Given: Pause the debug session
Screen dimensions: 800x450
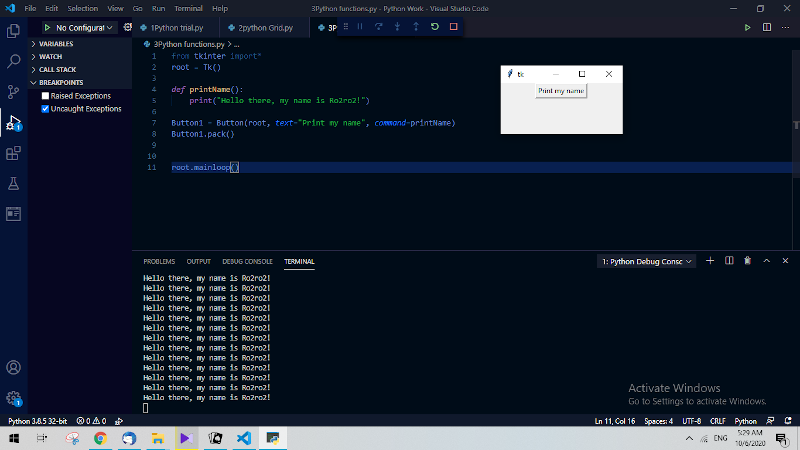Looking at the screenshot, I should click(x=360, y=27).
